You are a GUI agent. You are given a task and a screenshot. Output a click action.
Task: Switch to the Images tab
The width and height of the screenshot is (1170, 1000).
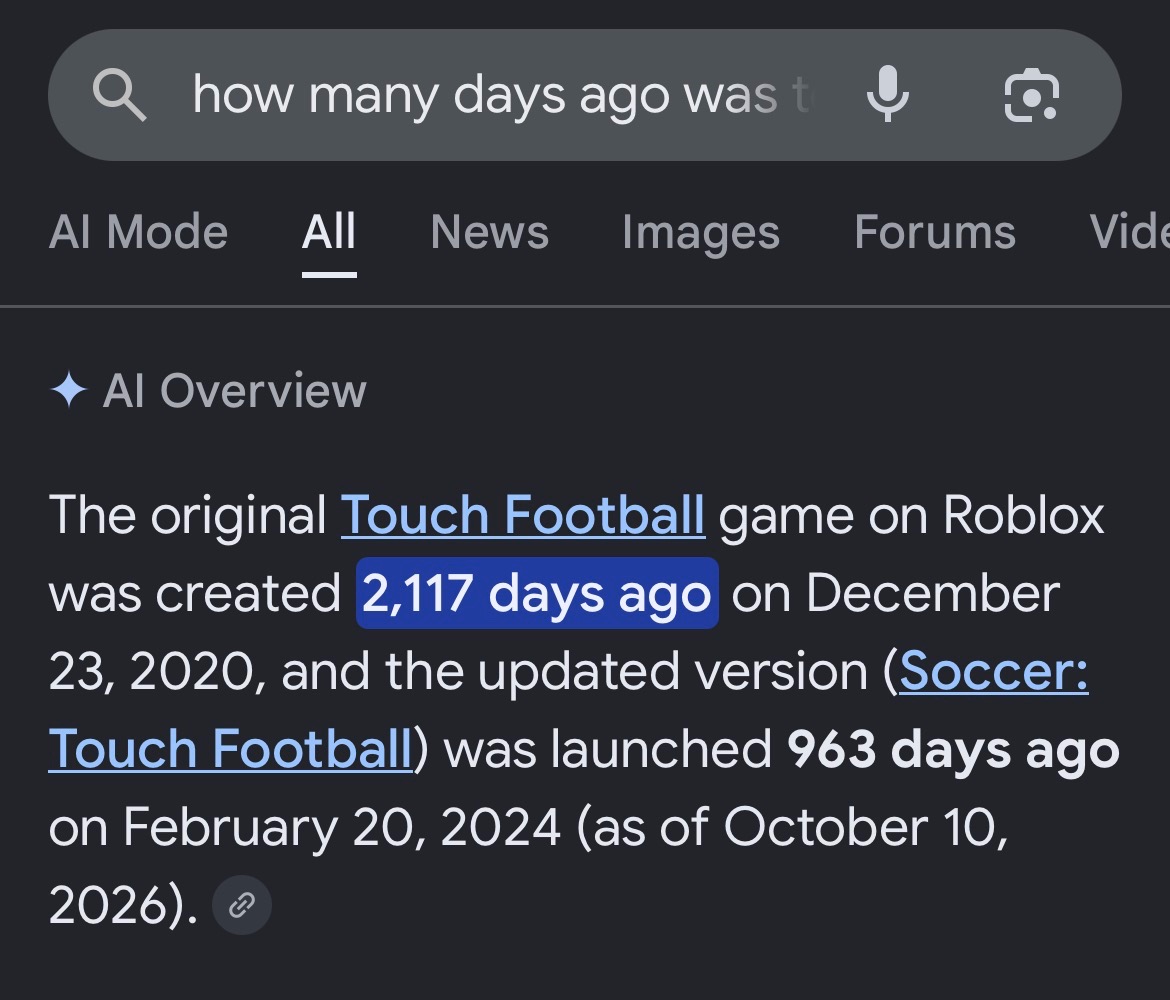click(x=701, y=231)
